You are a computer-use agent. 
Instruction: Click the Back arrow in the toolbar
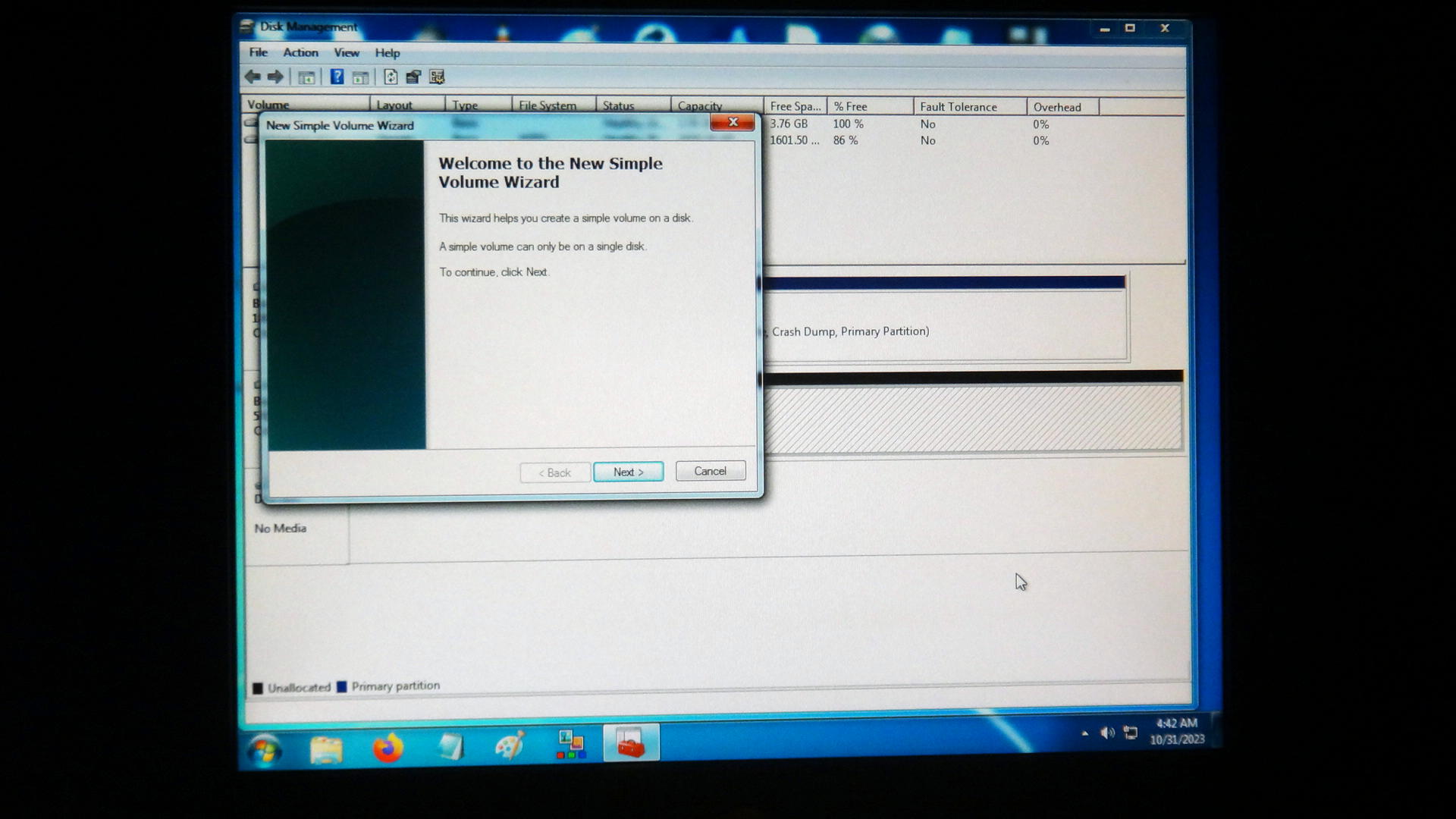coord(253,77)
